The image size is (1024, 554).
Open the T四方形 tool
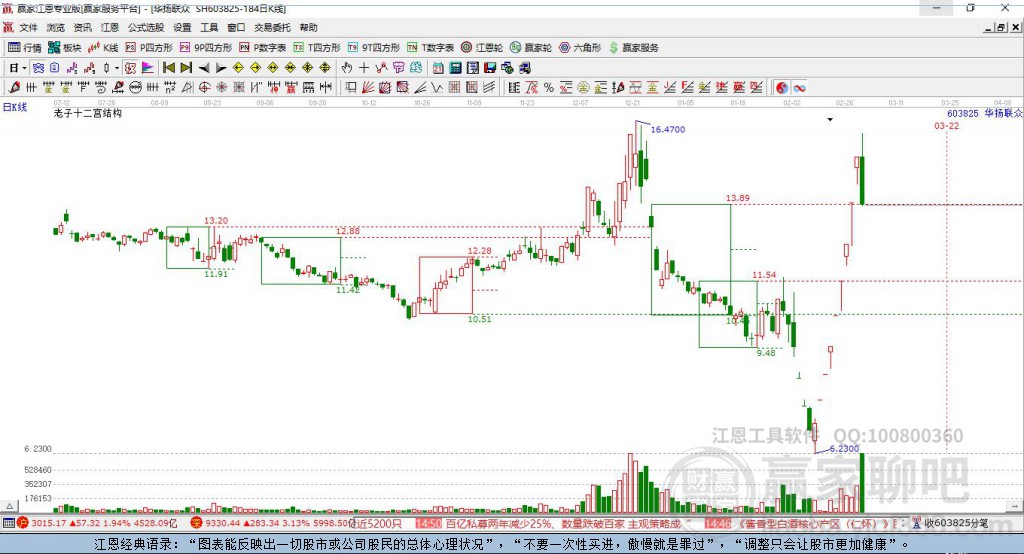pyautogui.click(x=317, y=48)
